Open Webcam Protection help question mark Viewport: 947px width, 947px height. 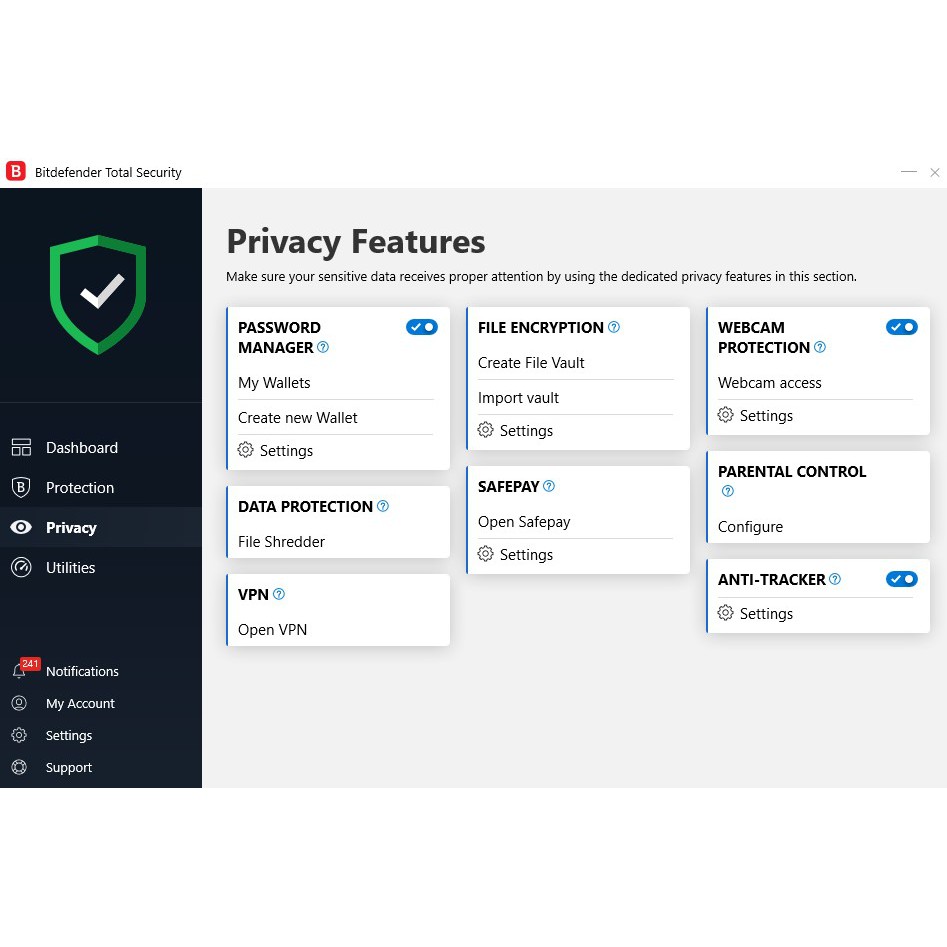pyautogui.click(x=820, y=347)
